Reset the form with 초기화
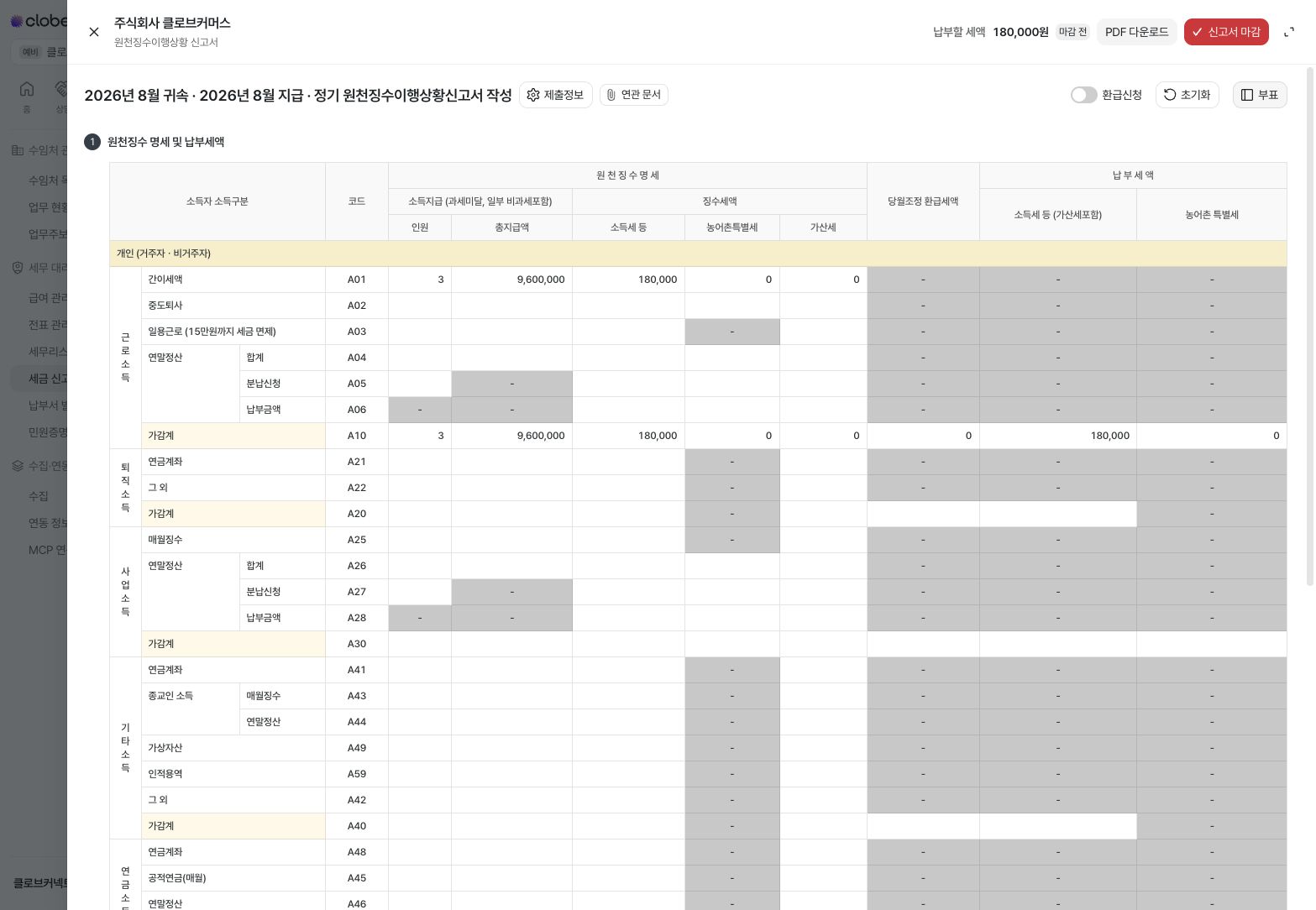Viewport: 1316px width, 910px height. point(1187,95)
